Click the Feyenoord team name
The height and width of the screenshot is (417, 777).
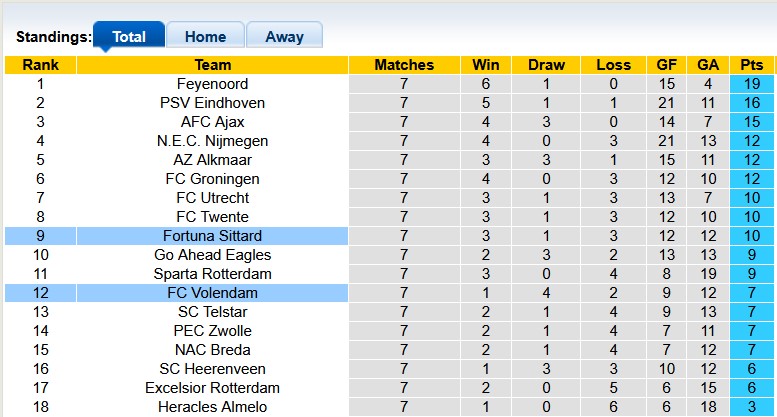[212, 84]
